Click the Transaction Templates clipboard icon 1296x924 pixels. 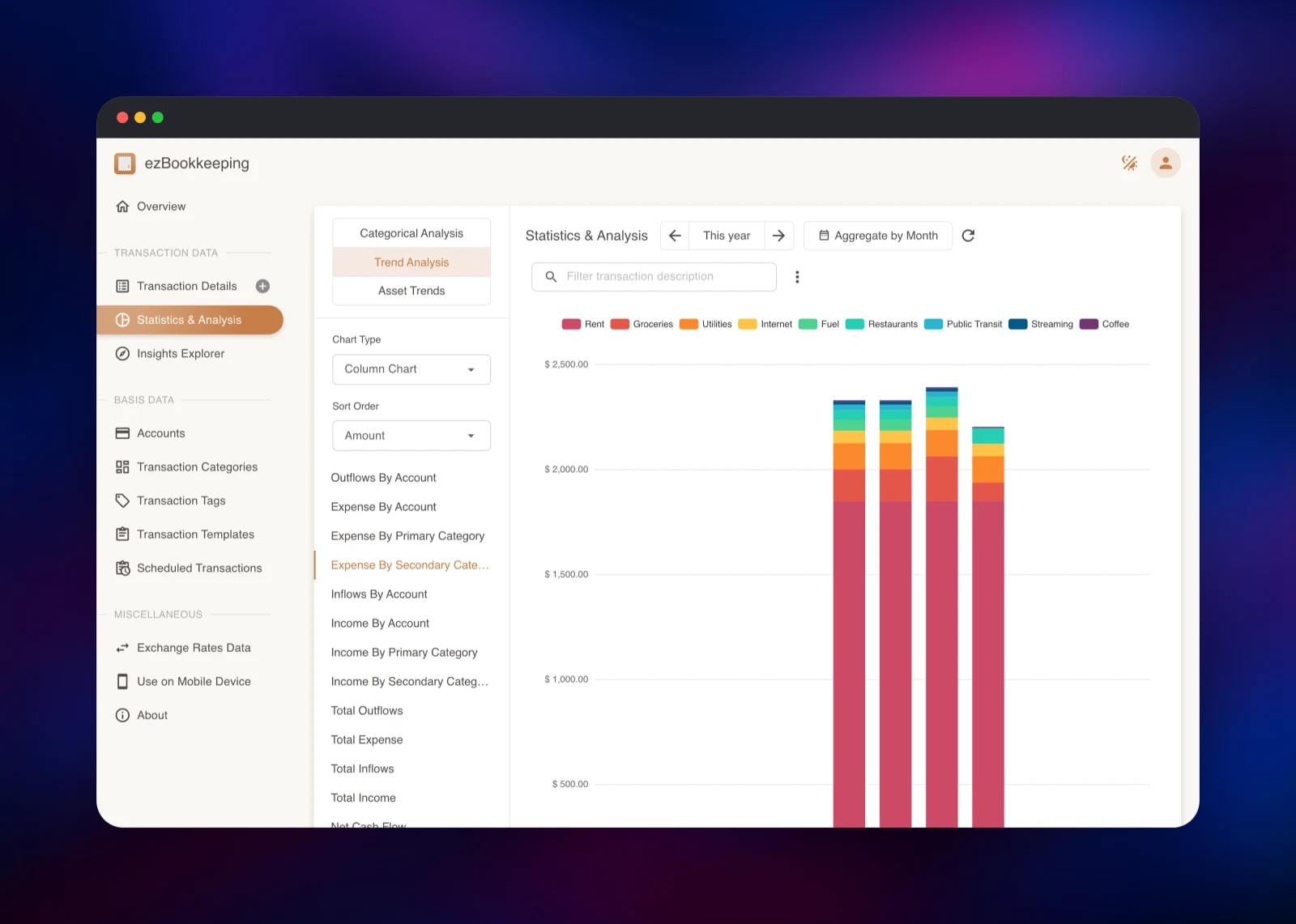[122, 534]
